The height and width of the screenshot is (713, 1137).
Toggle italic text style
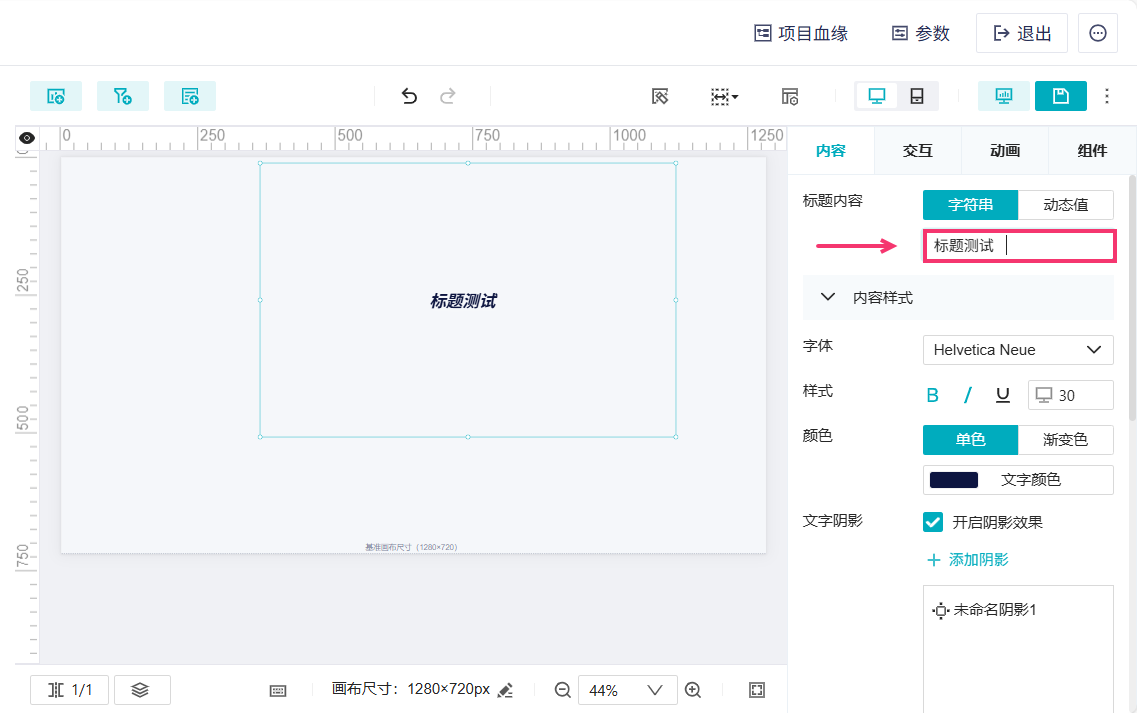pos(967,395)
